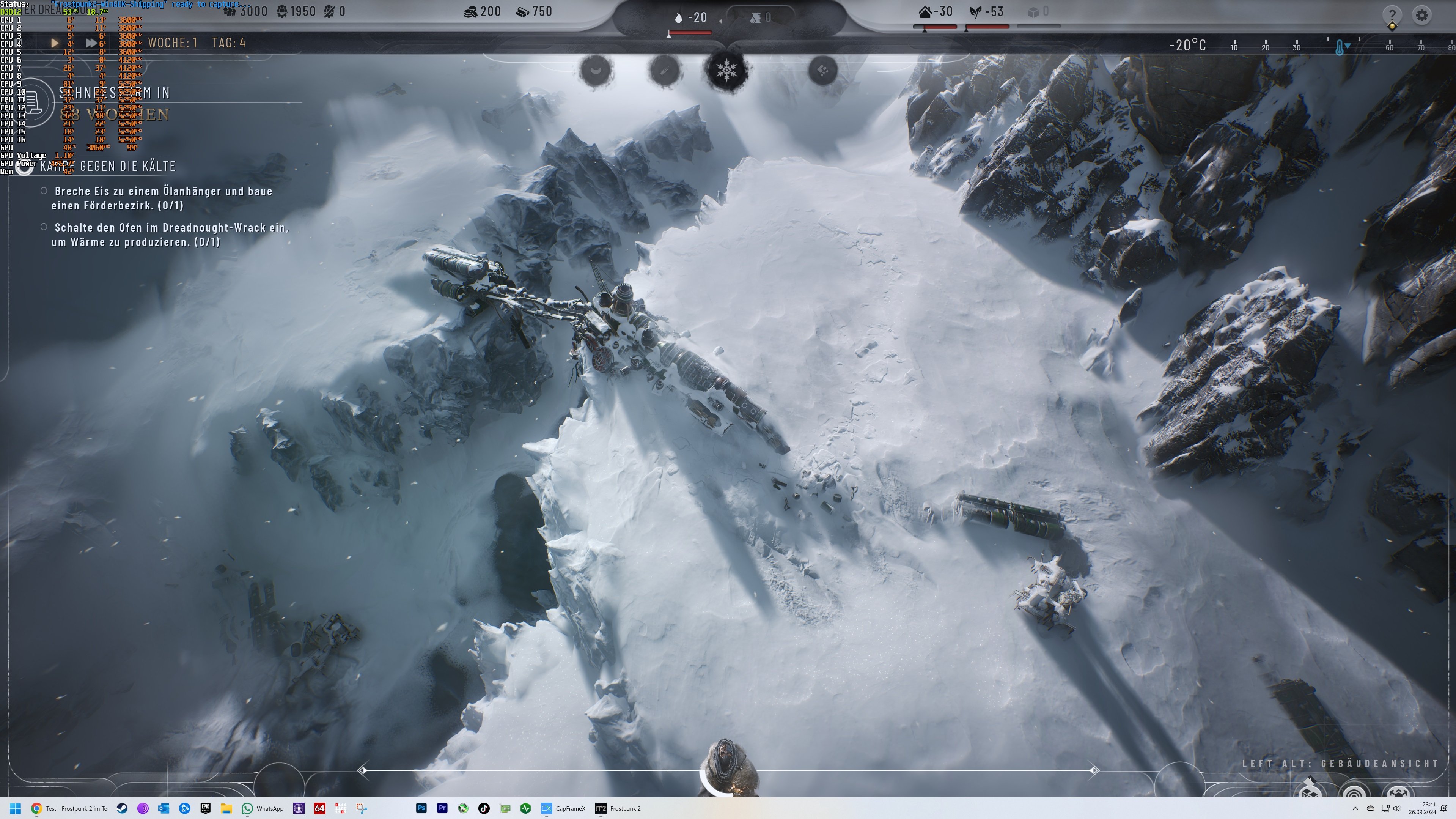The image size is (1456, 819).
Task: Open the question mark help icon
Action: [1392, 15]
